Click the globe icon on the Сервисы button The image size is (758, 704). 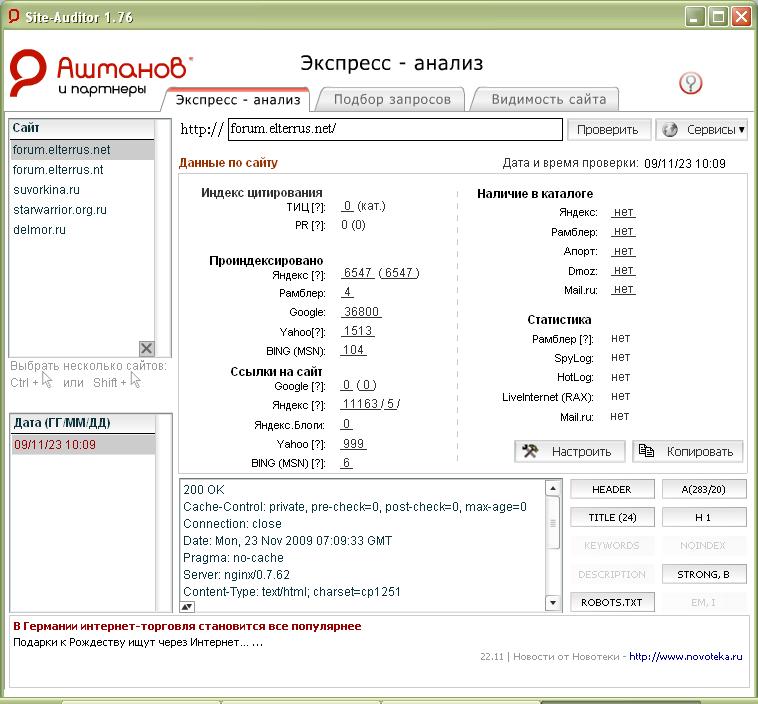670,130
